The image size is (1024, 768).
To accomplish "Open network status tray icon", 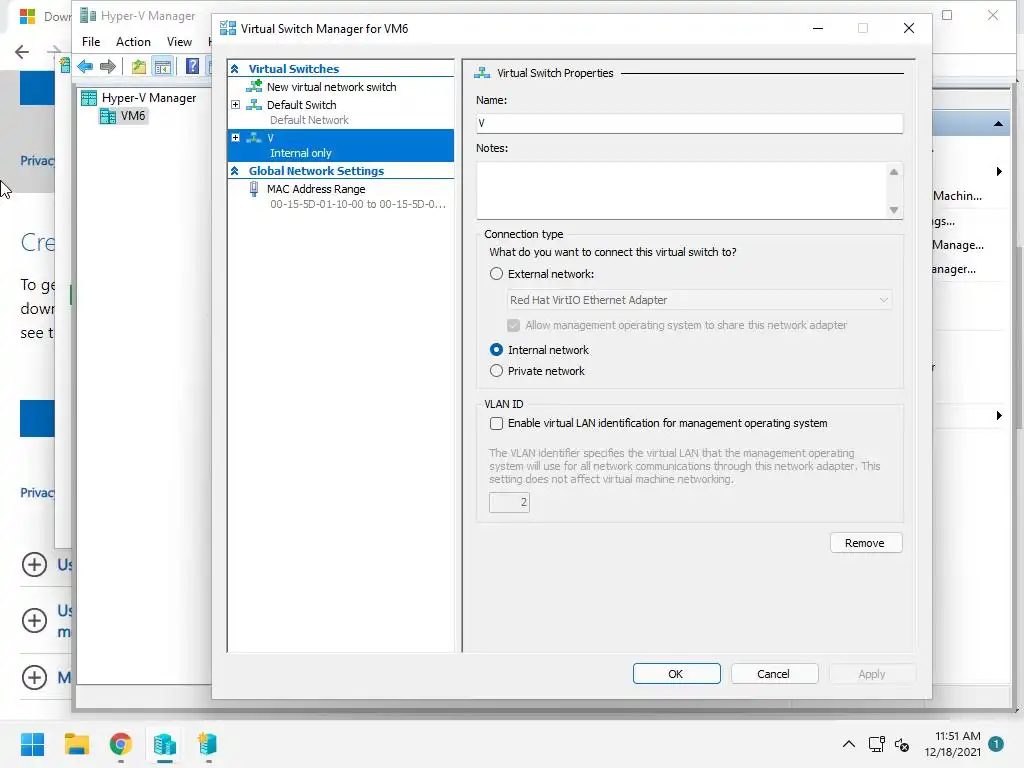I will 876,744.
